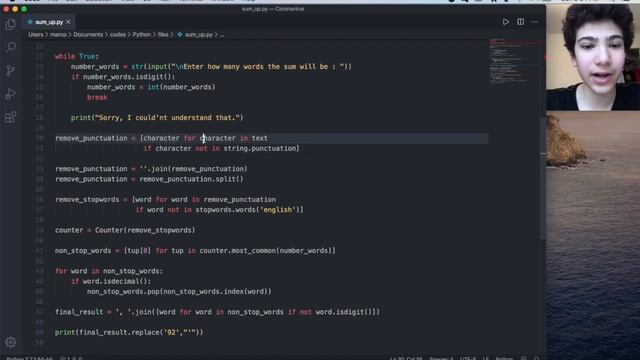
Task: Click the 'print(final_result.replace' line
Action: 129,332
